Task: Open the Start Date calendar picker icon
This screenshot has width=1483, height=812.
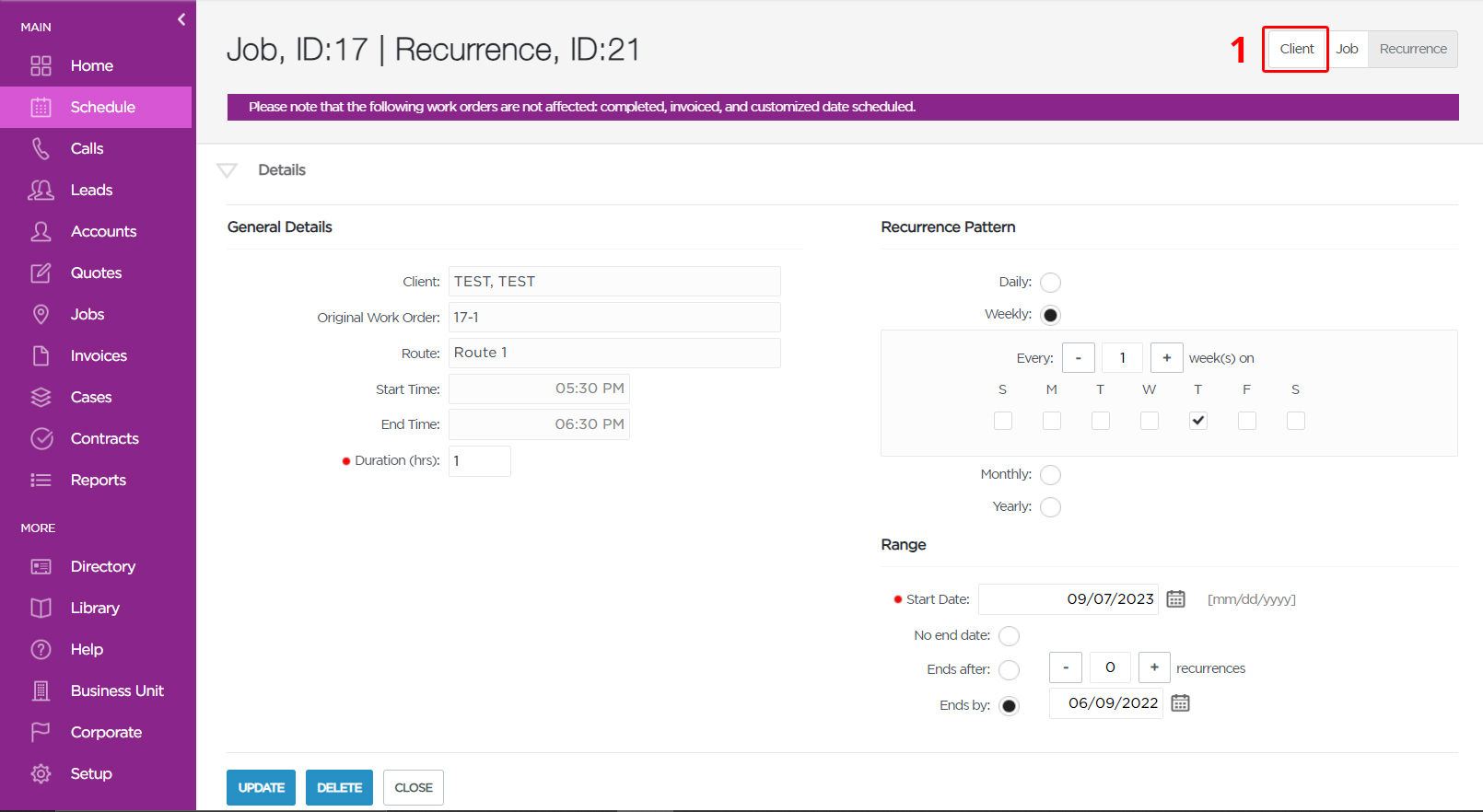Action: [1175, 598]
